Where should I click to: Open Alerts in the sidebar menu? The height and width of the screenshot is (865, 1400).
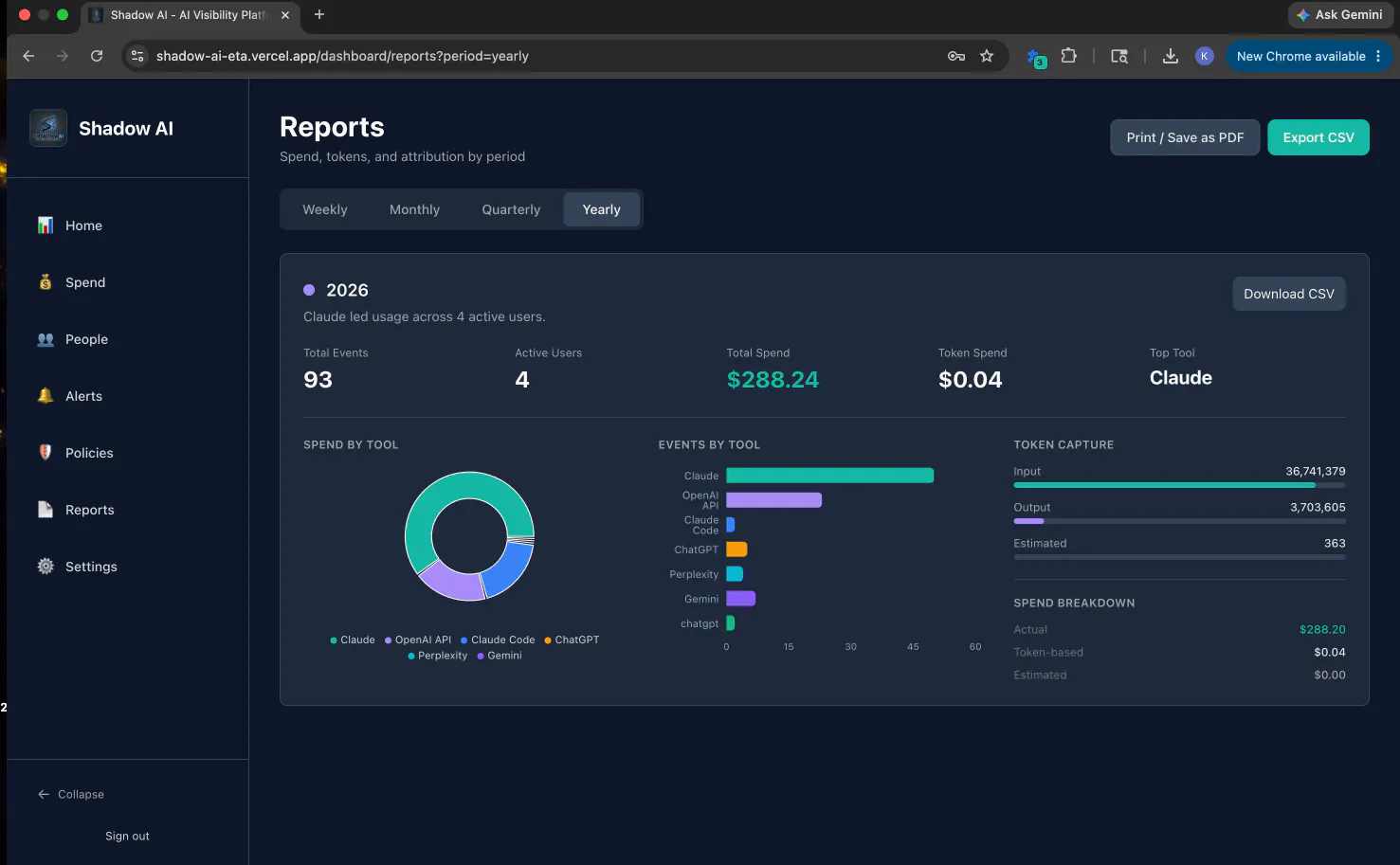point(127,396)
